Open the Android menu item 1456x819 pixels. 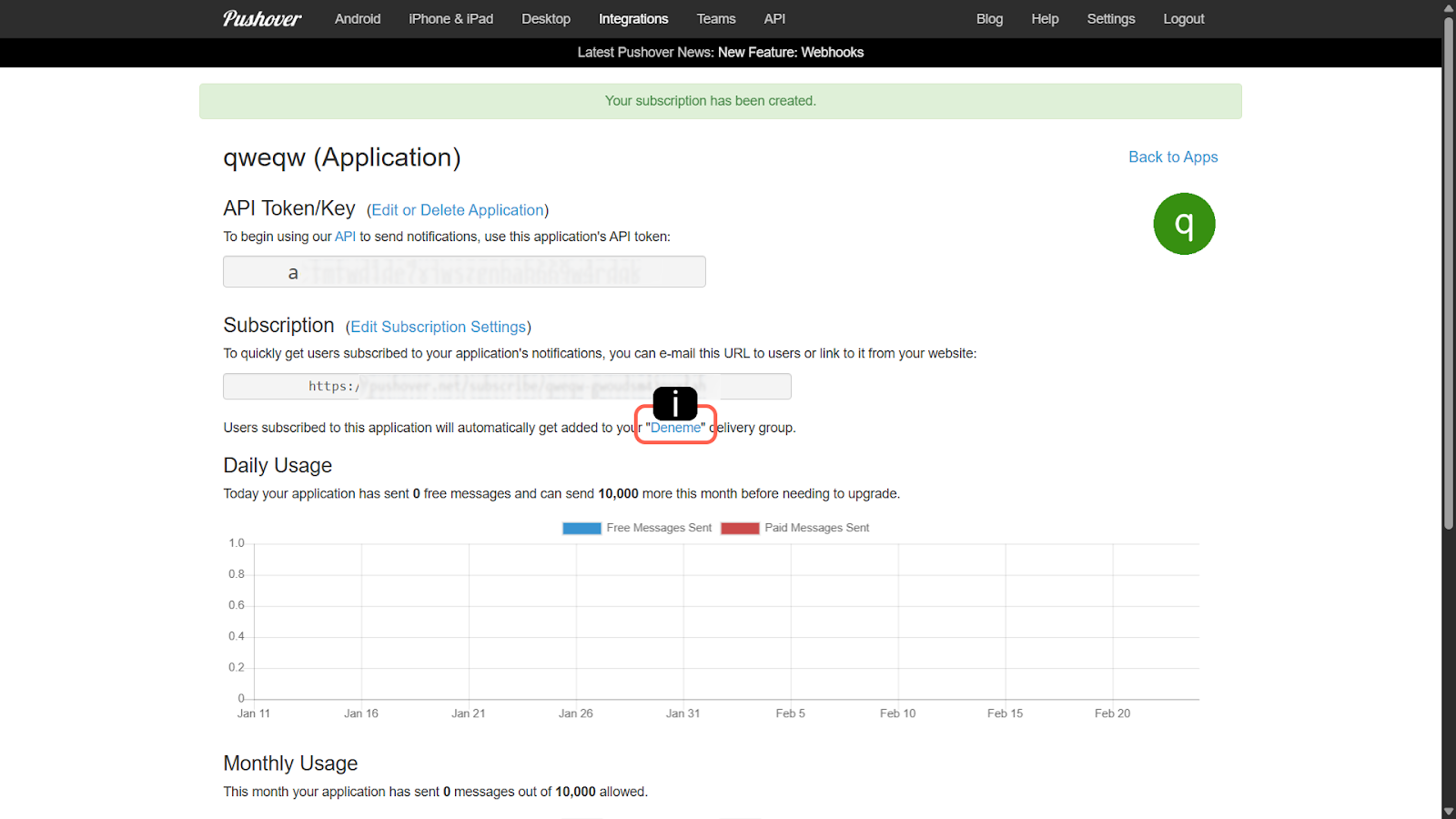point(358,19)
